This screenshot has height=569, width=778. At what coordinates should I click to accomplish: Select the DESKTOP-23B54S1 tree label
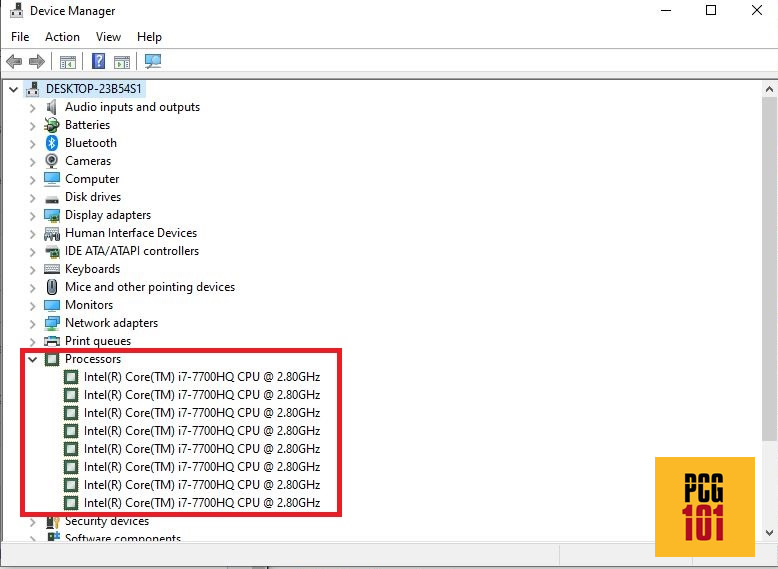pyautogui.click(x=94, y=89)
